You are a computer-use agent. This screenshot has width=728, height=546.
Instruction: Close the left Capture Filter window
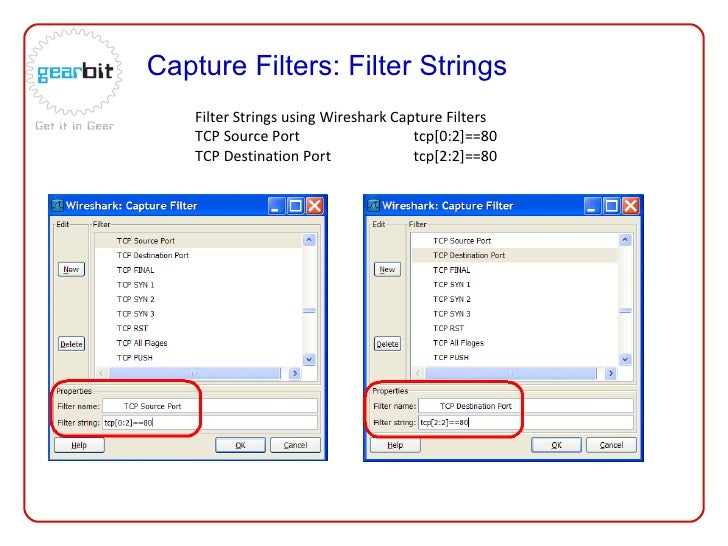[x=315, y=206]
